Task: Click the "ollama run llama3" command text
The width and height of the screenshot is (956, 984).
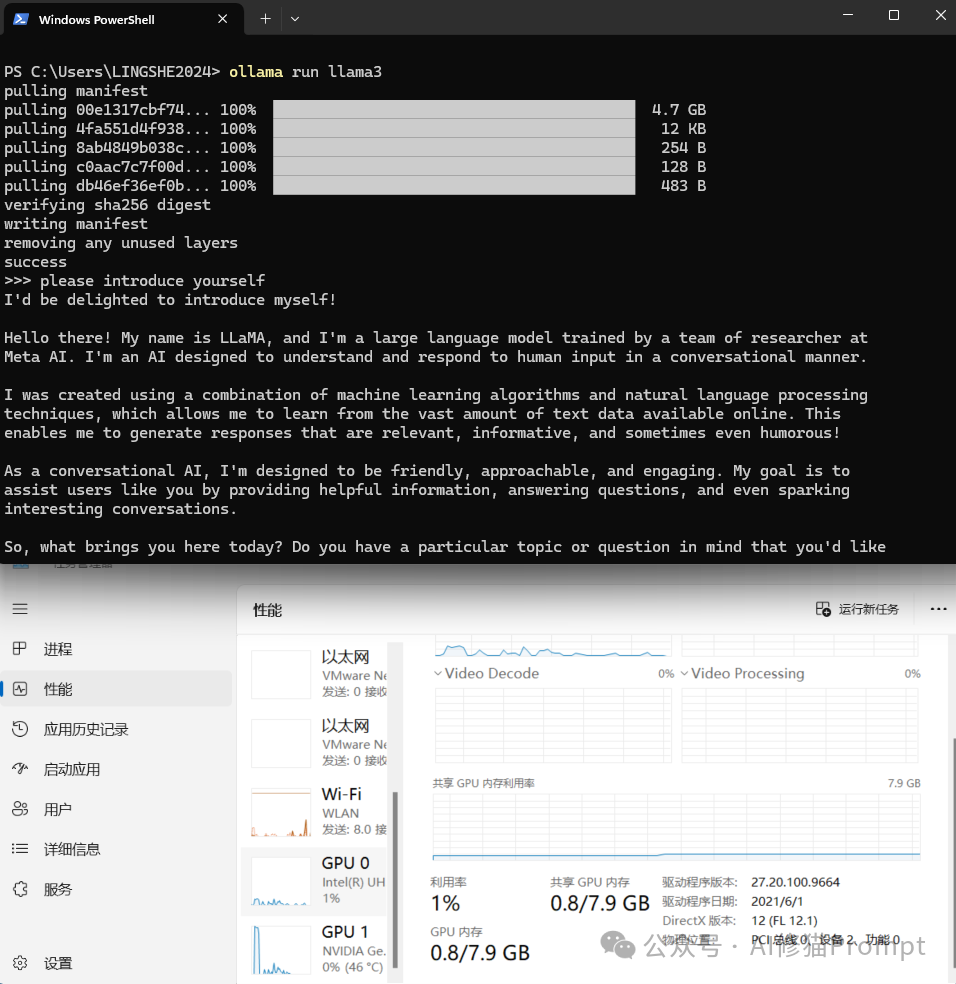Action: 305,72
